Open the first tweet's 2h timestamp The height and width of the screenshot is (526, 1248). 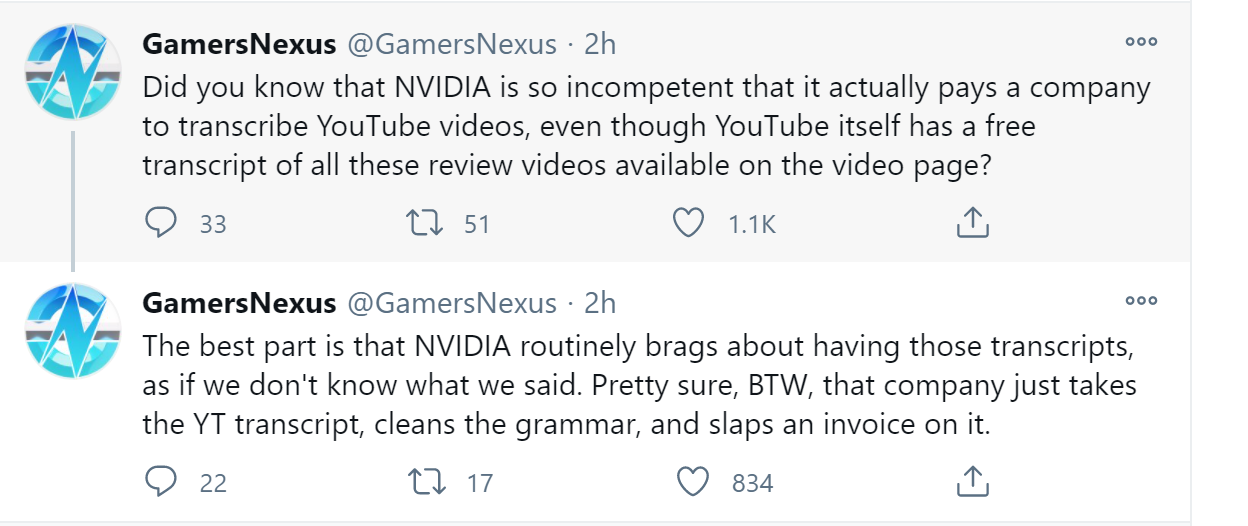click(x=600, y=45)
